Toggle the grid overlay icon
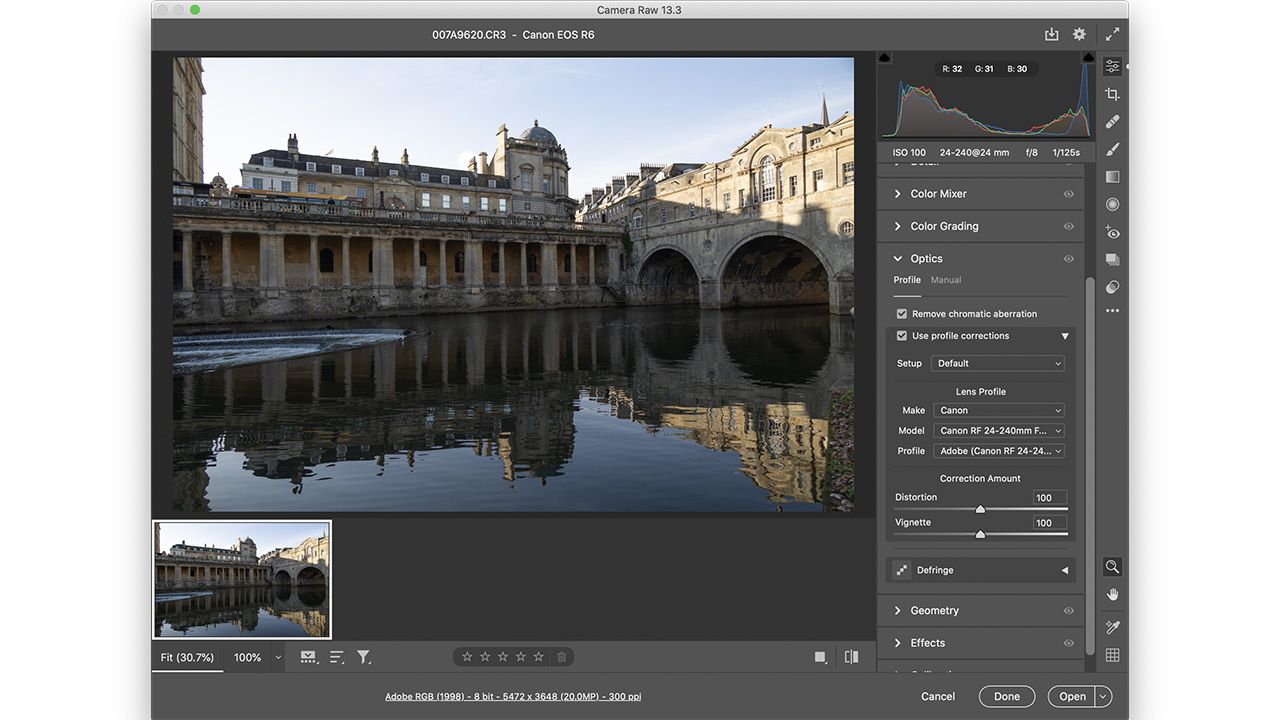Image resolution: width=1280 pixels, height=720 pixels. coord(1112,655)
